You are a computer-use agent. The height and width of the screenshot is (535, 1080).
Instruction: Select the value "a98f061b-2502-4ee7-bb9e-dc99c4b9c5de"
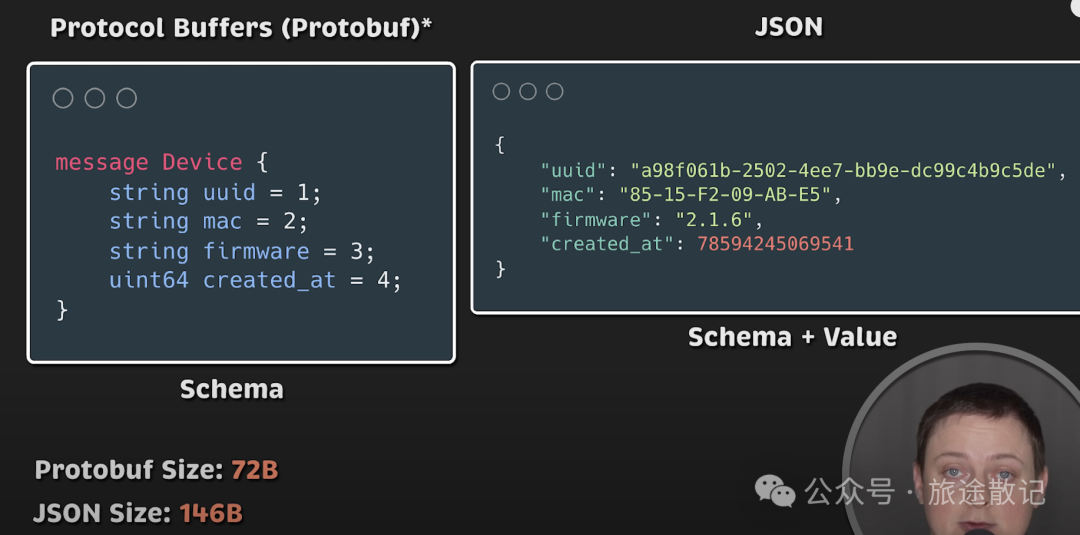(843, 171)
